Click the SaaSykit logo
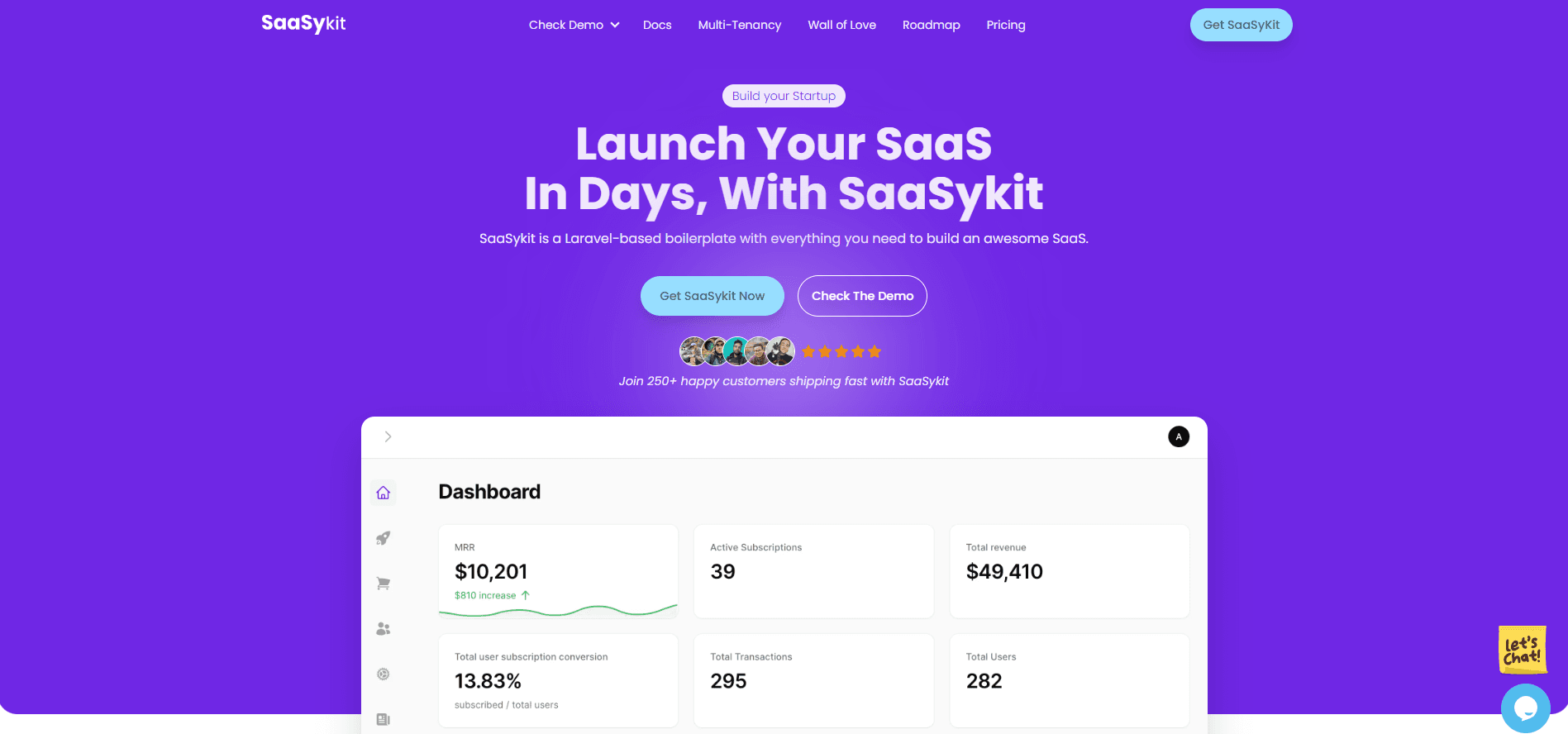Screen dimensions: 1568x734 click(x=303, y=24)
